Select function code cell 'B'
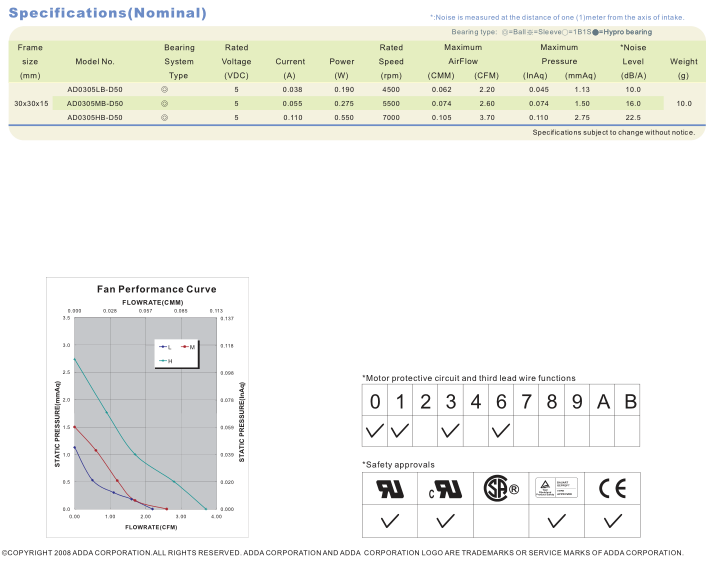 click(627, 400)
